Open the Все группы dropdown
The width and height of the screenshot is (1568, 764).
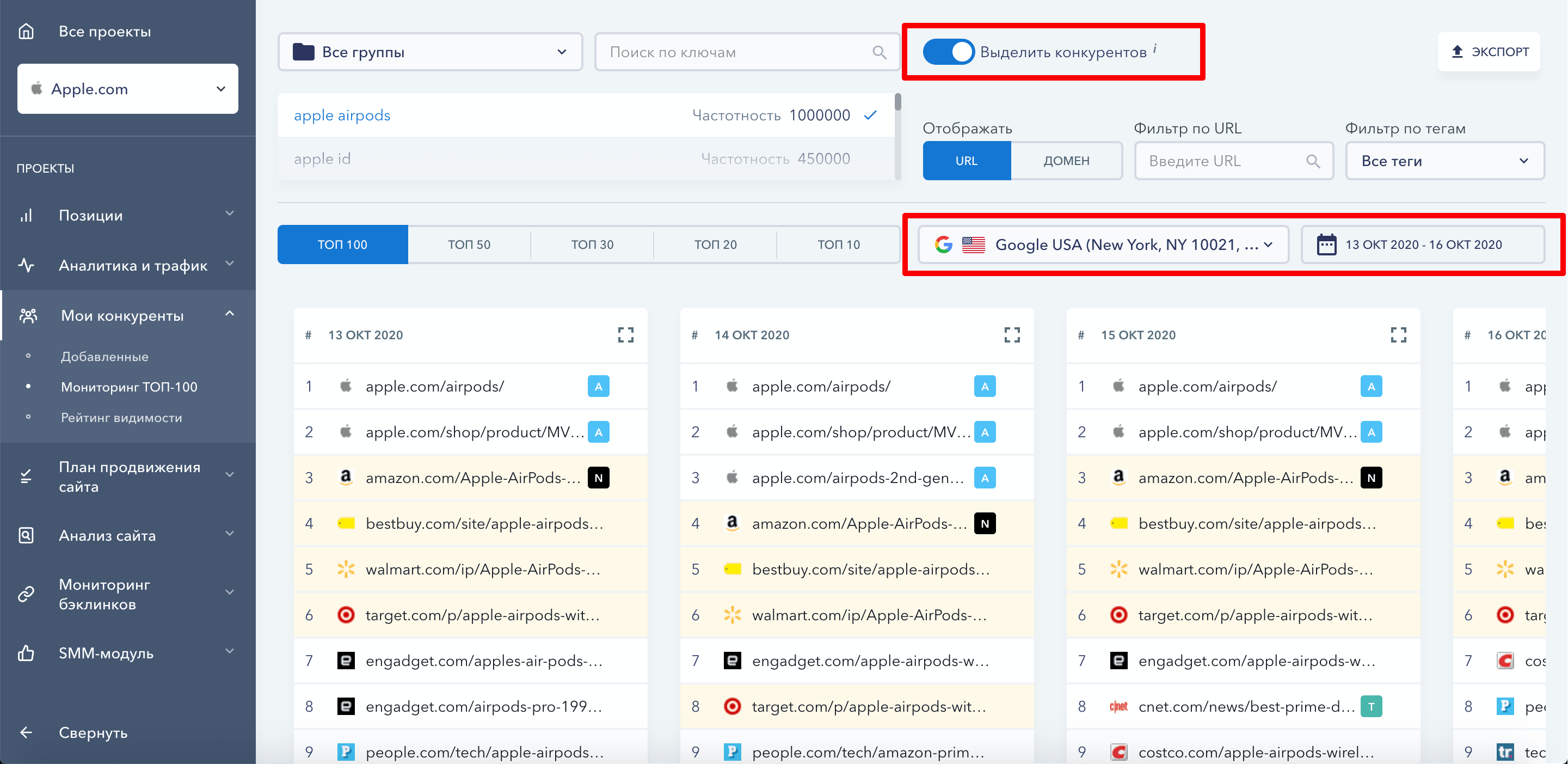click(431, 52)
